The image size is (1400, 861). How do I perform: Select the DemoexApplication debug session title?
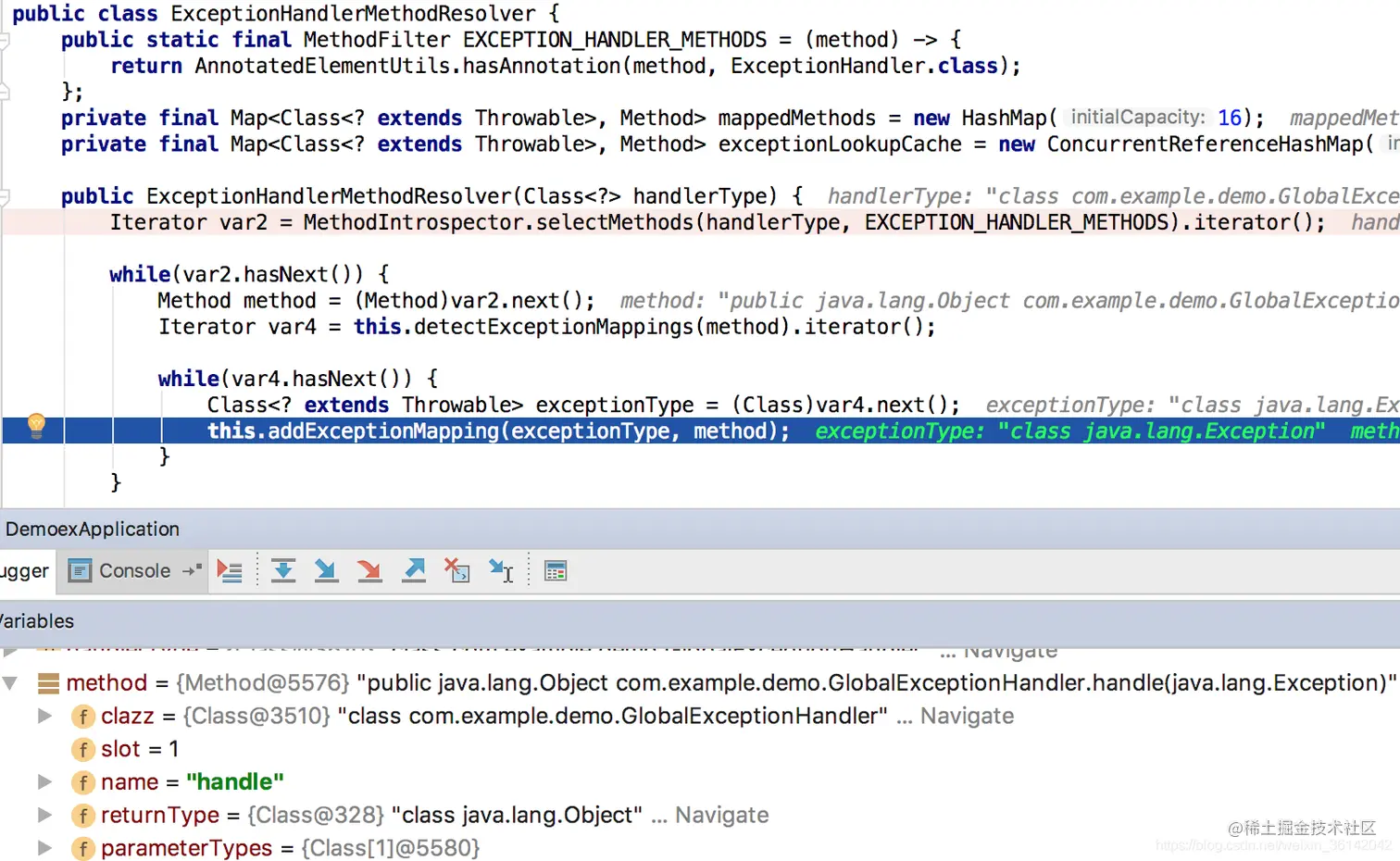click(93, 529)
